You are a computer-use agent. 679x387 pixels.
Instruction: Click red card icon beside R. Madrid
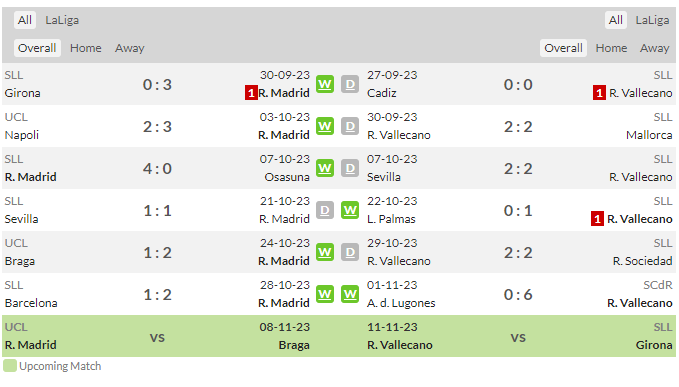(251, 93)
